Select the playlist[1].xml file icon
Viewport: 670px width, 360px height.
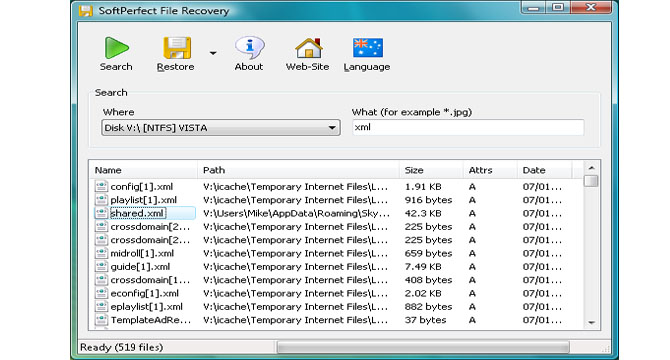101,199
